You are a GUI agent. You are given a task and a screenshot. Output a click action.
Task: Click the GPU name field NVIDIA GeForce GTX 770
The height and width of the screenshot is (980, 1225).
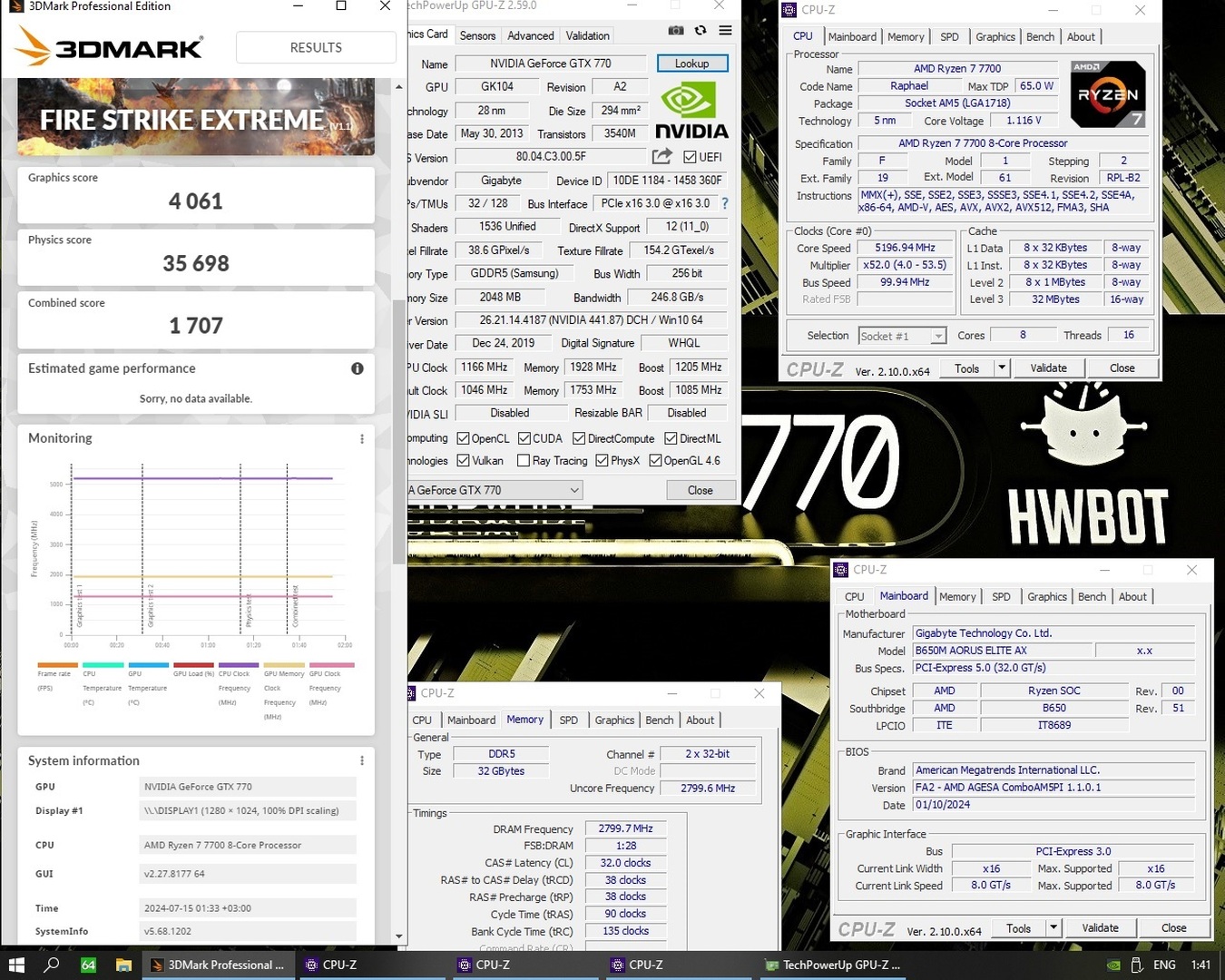tap(551, 64)
